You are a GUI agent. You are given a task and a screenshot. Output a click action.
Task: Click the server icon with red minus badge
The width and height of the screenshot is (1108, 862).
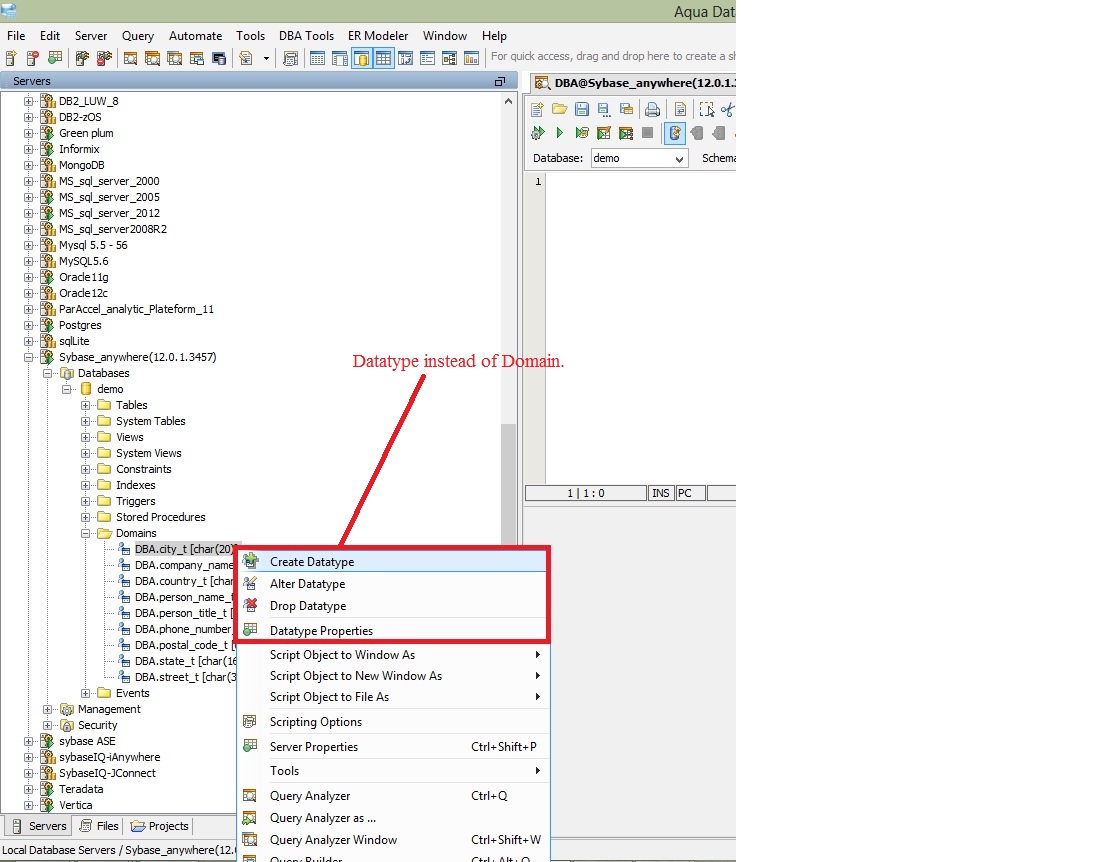coord(33,59)
